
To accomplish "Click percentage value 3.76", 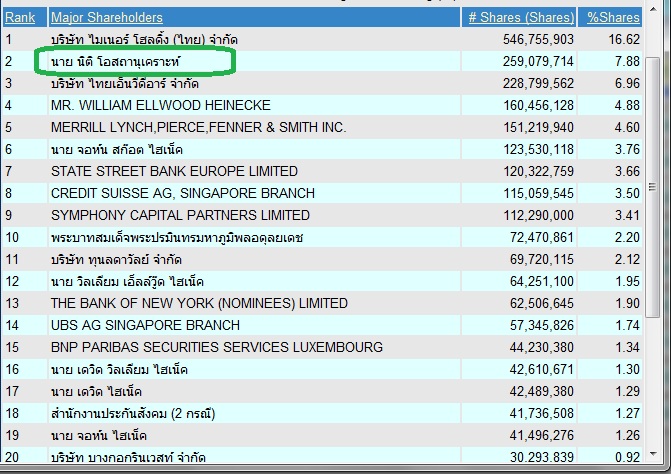I will coord(627,149).
